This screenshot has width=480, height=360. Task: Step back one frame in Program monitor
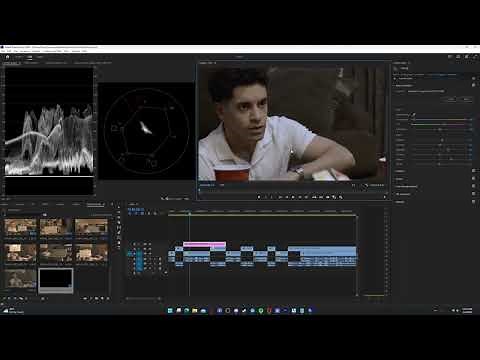click(x=286, y=197)
